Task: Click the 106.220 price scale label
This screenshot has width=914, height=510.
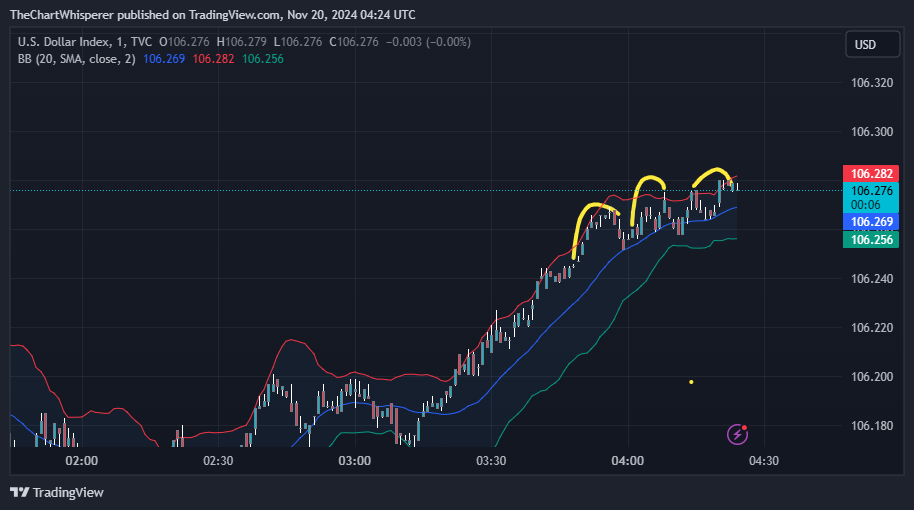Action: pyautogui.click(x=872, y=328)
